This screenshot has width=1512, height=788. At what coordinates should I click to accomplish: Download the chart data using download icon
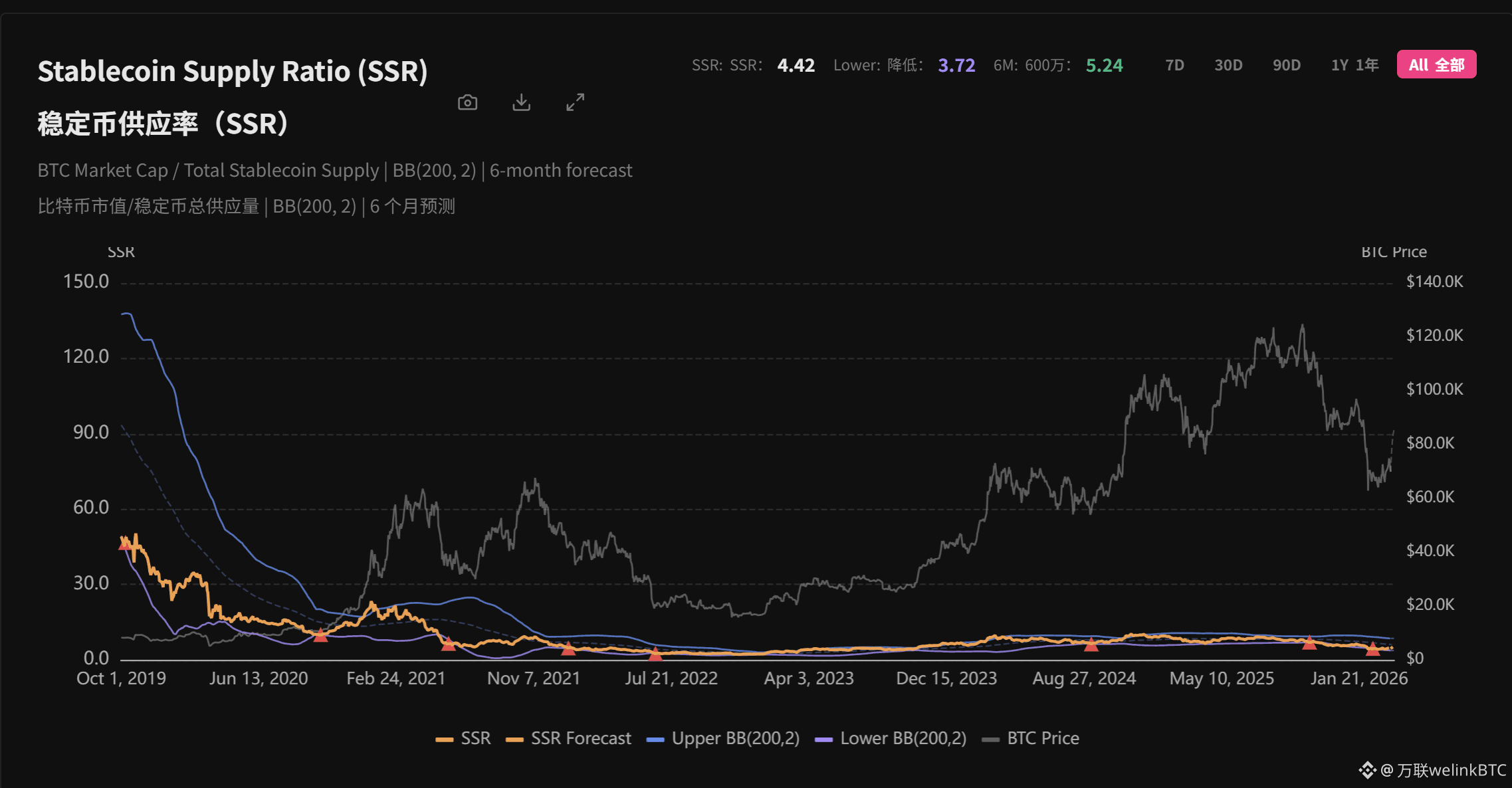[522, 102]
